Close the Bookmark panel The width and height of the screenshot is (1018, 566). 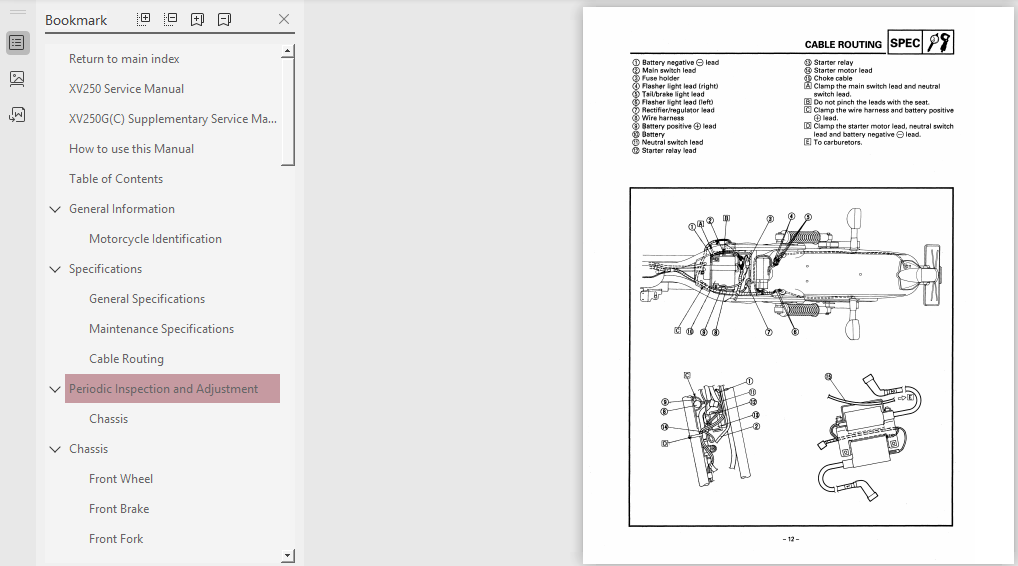click(284, 19)
